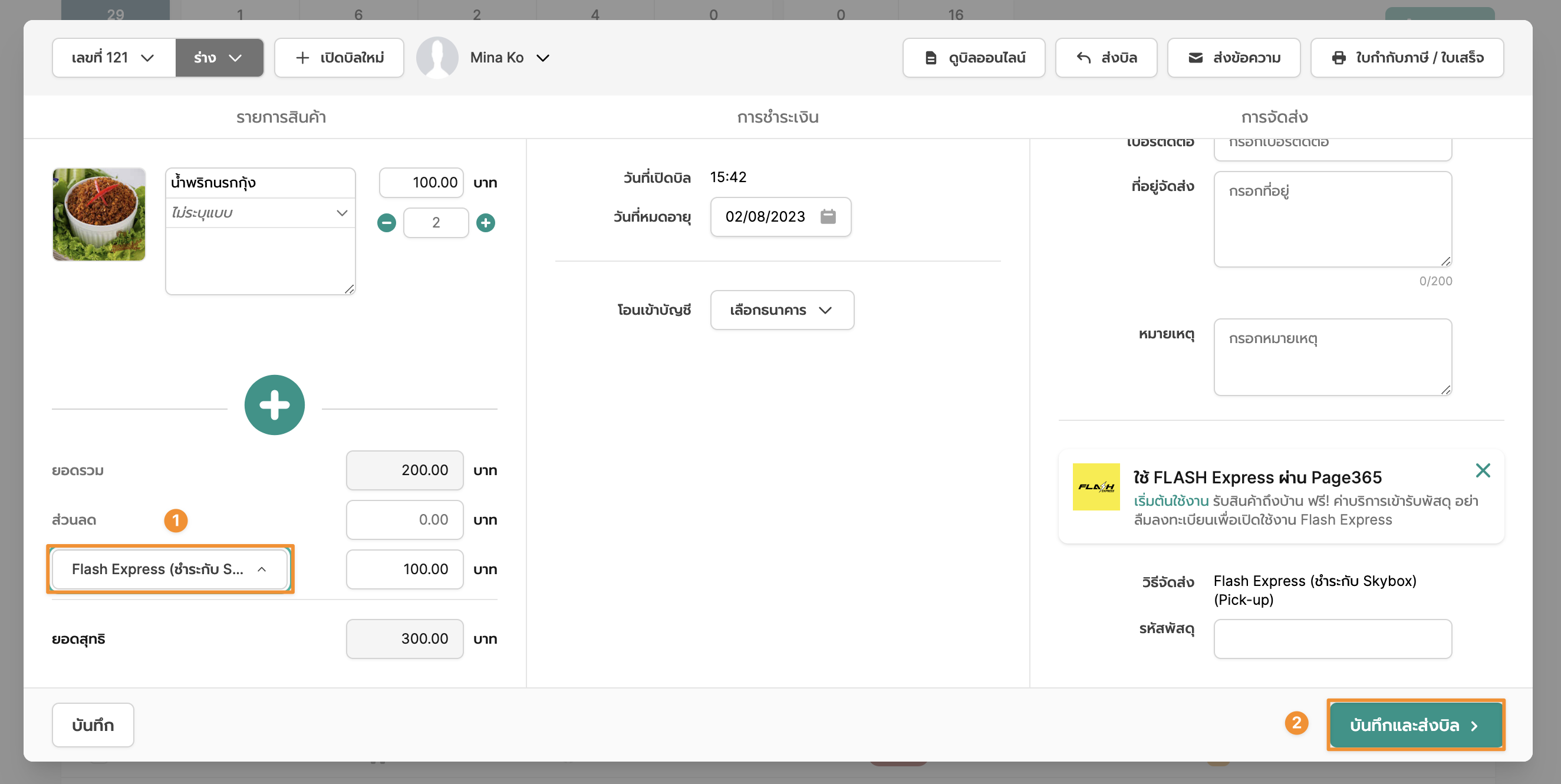Click the contact number input field

[1332, 149]
